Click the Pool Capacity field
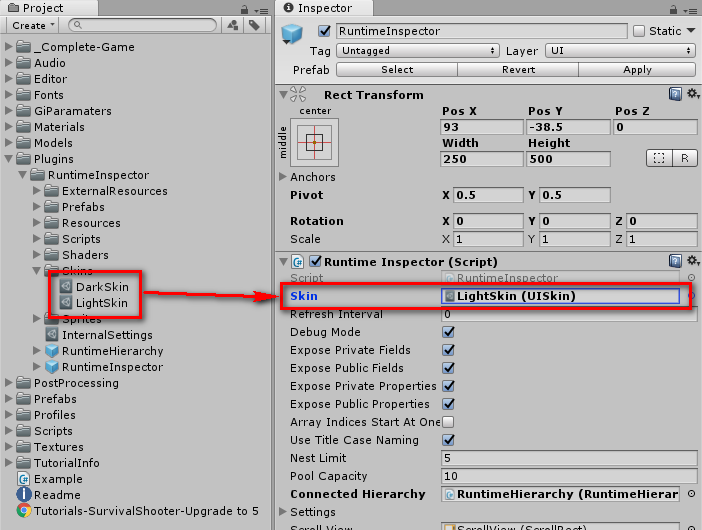Viewport: 702px width, 530px height. click(x=569, y=476)
